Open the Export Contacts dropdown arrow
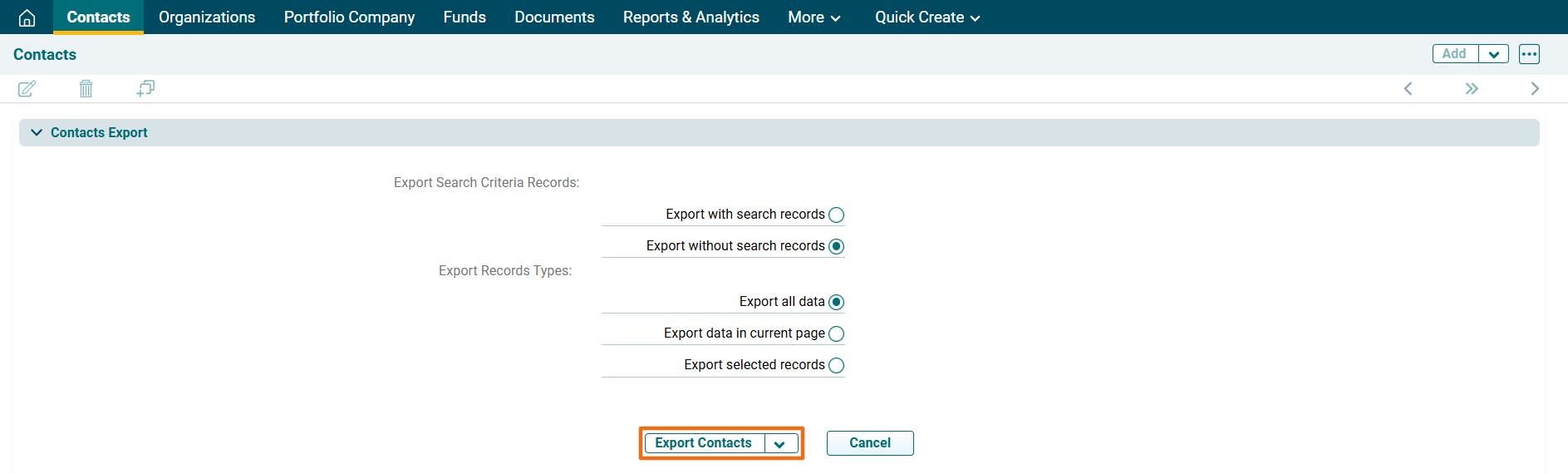The width and height of the screenshot is (1568, 474). click(780, 444)
